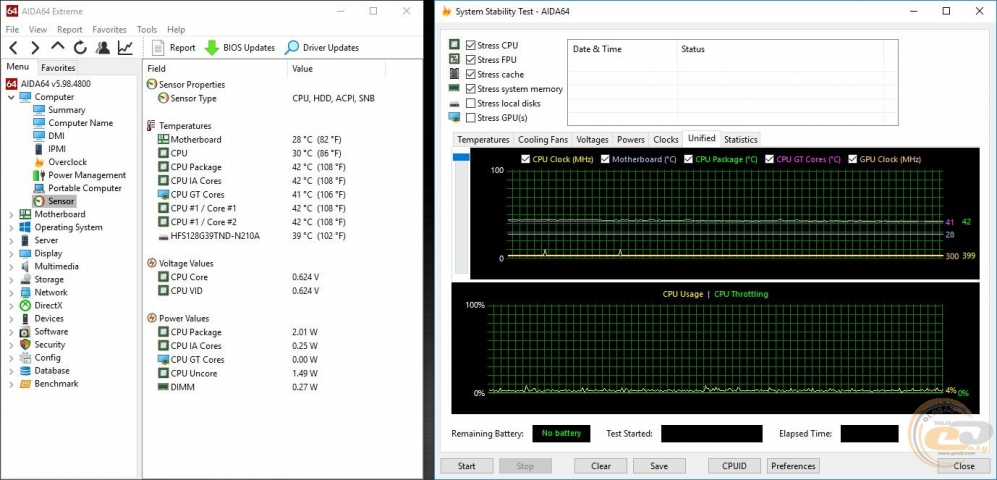
Task: Toggle the GPU Clock (MHz) graph checkbox
Action: click(x=852, y=159)
